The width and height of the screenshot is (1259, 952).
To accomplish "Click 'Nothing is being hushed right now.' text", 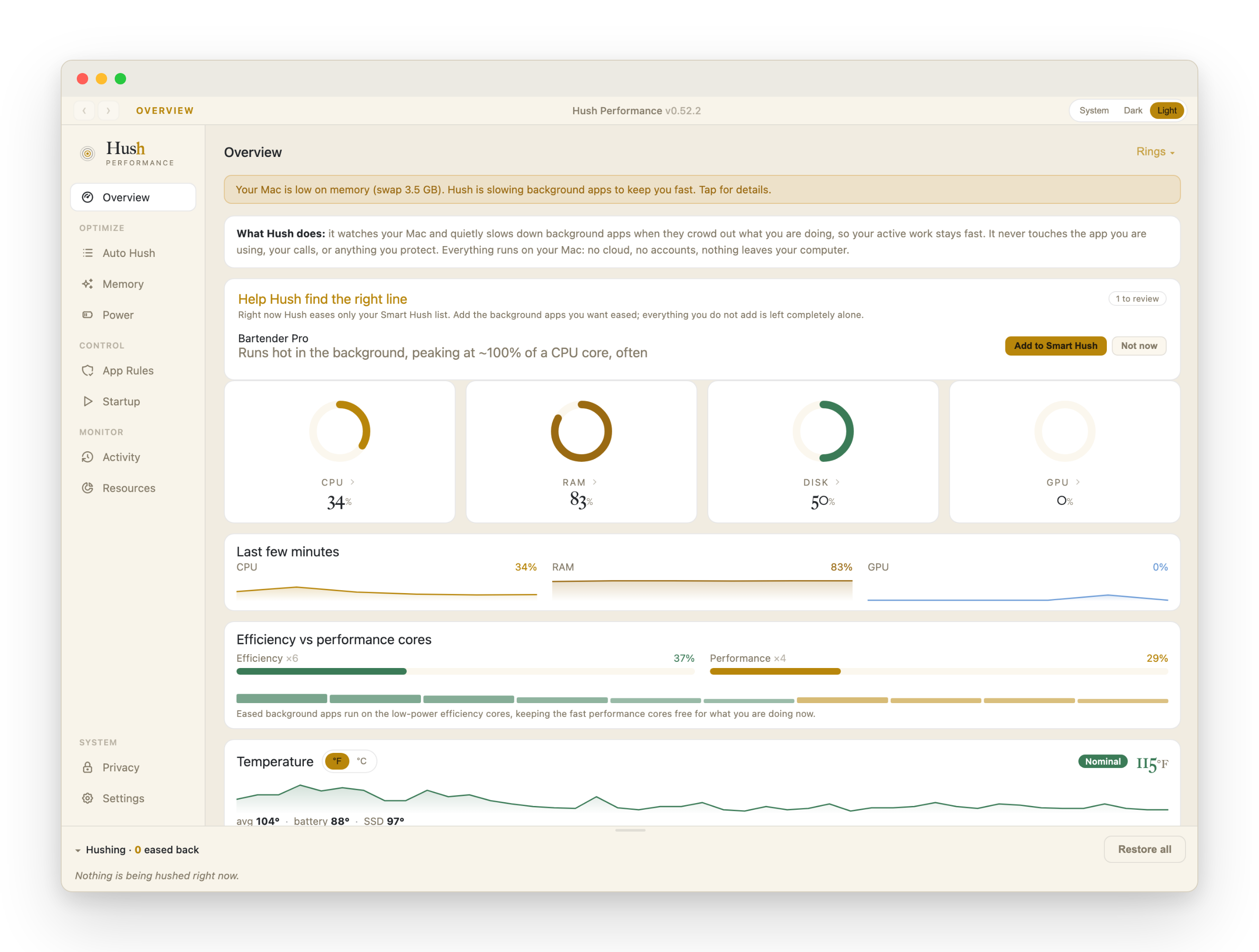I will (157, 876).
